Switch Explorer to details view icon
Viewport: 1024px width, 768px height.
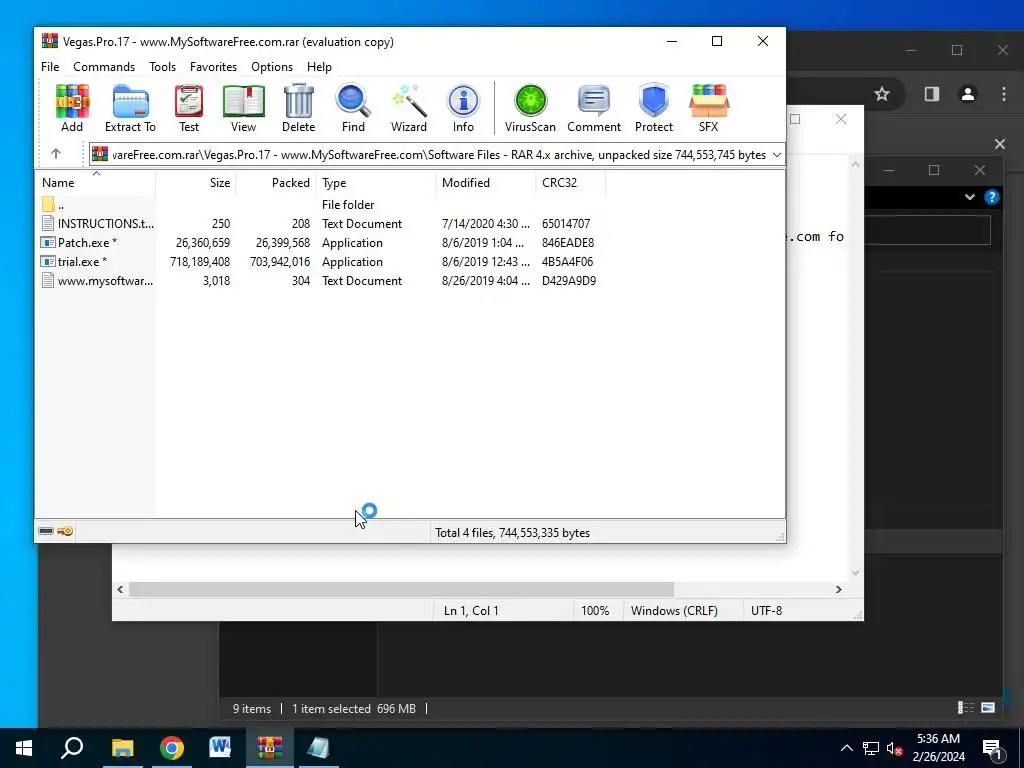[x=966, y=708]
